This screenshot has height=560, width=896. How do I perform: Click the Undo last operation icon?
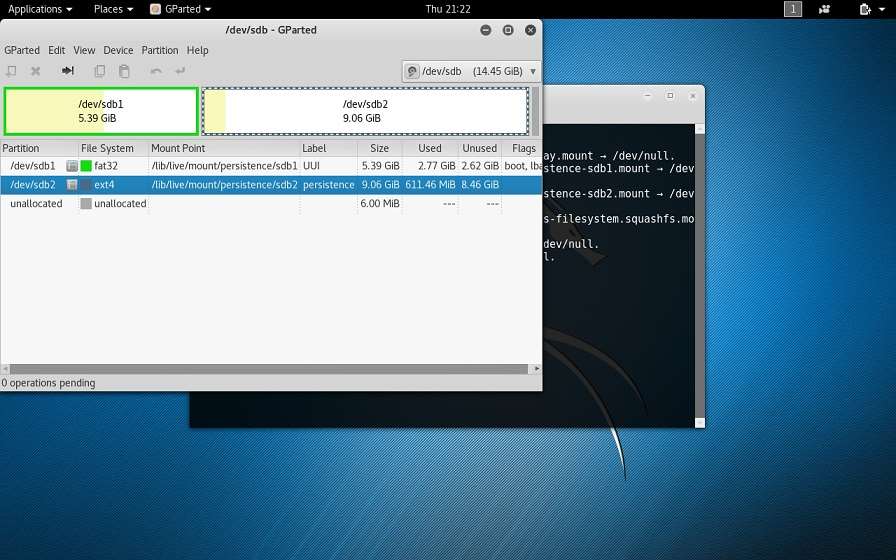click(x=155, y=71)
